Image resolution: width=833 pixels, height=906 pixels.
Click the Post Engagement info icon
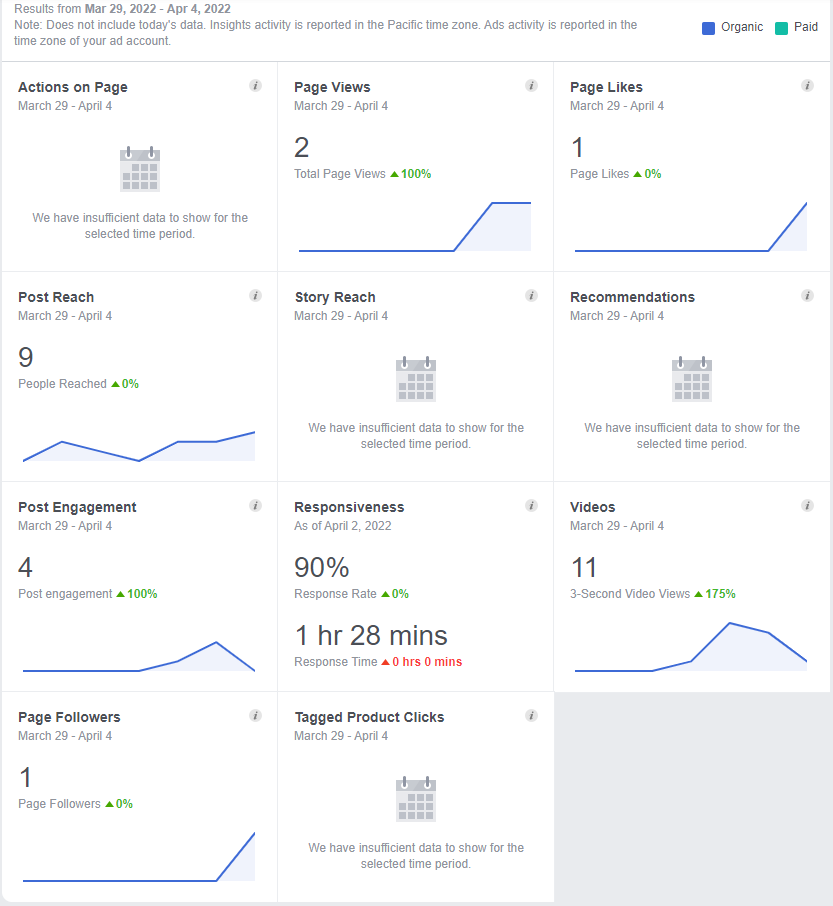[255, 506]
